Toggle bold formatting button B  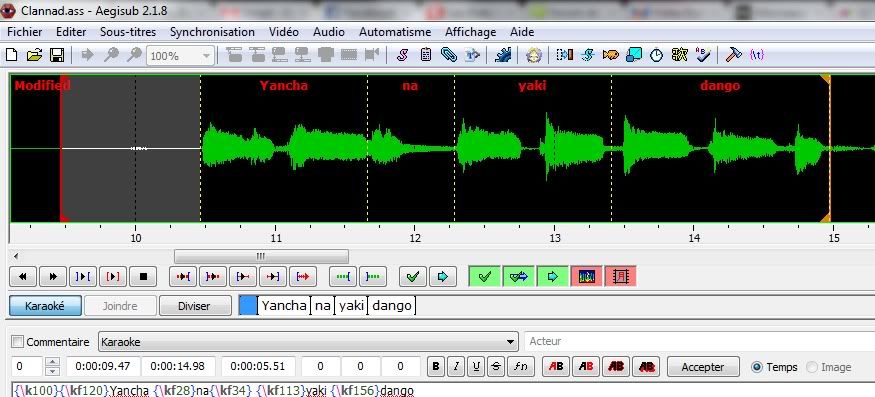point(436,367)
